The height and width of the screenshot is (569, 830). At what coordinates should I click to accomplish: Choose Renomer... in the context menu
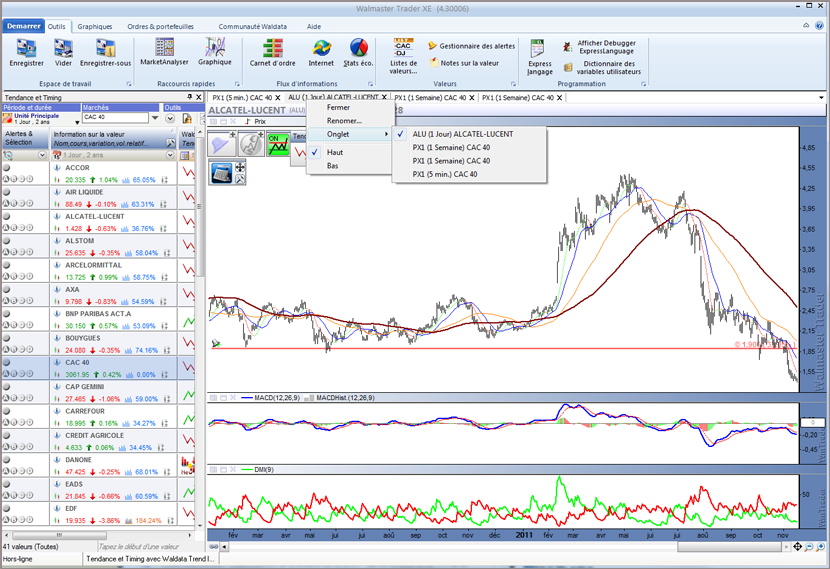(x=344, y=121)
